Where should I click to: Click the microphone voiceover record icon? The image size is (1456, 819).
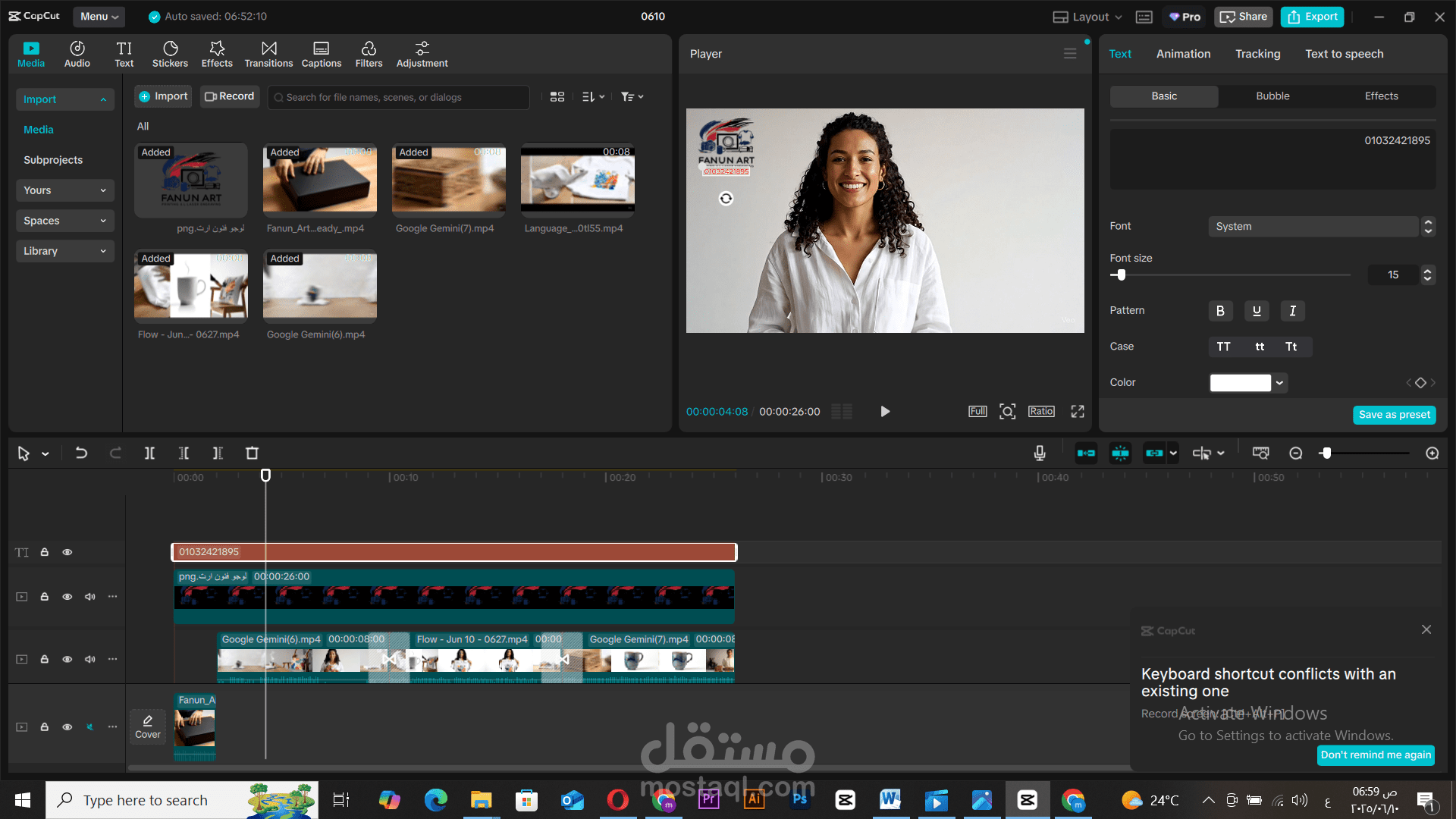click(1040, 453)
